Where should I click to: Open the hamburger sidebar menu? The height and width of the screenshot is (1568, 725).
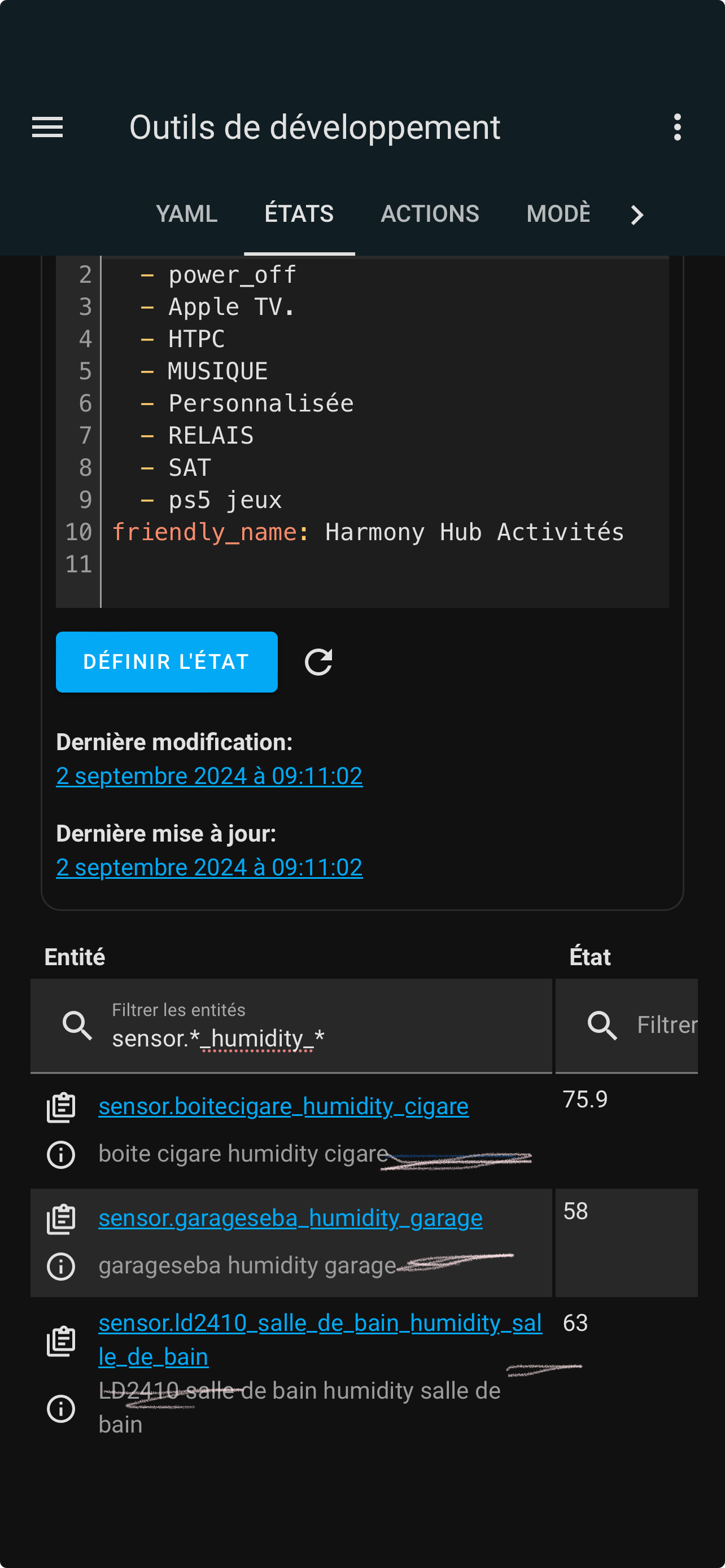coord(47,127)
